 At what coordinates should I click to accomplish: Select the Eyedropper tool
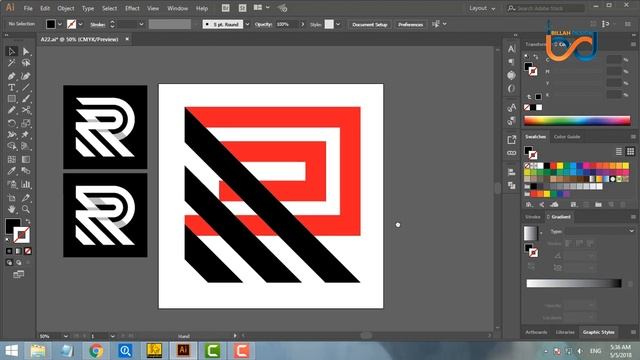(x=11, y=171)
